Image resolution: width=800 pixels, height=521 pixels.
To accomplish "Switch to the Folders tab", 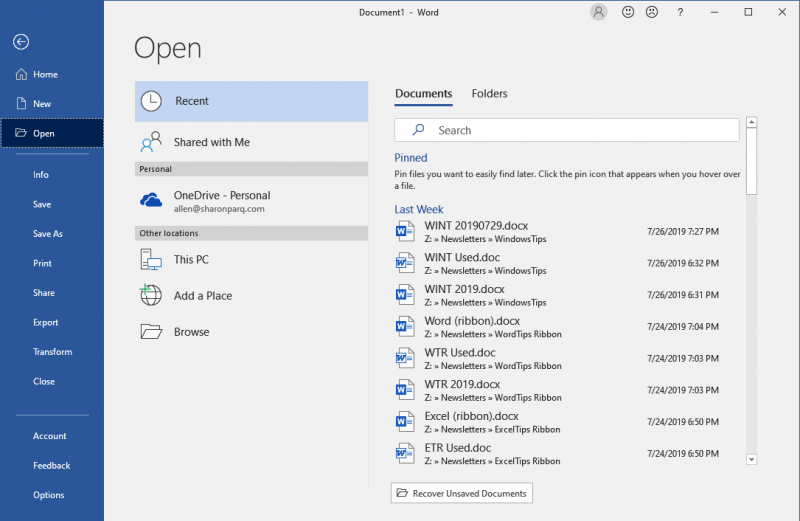I will (x=489, y=94).
